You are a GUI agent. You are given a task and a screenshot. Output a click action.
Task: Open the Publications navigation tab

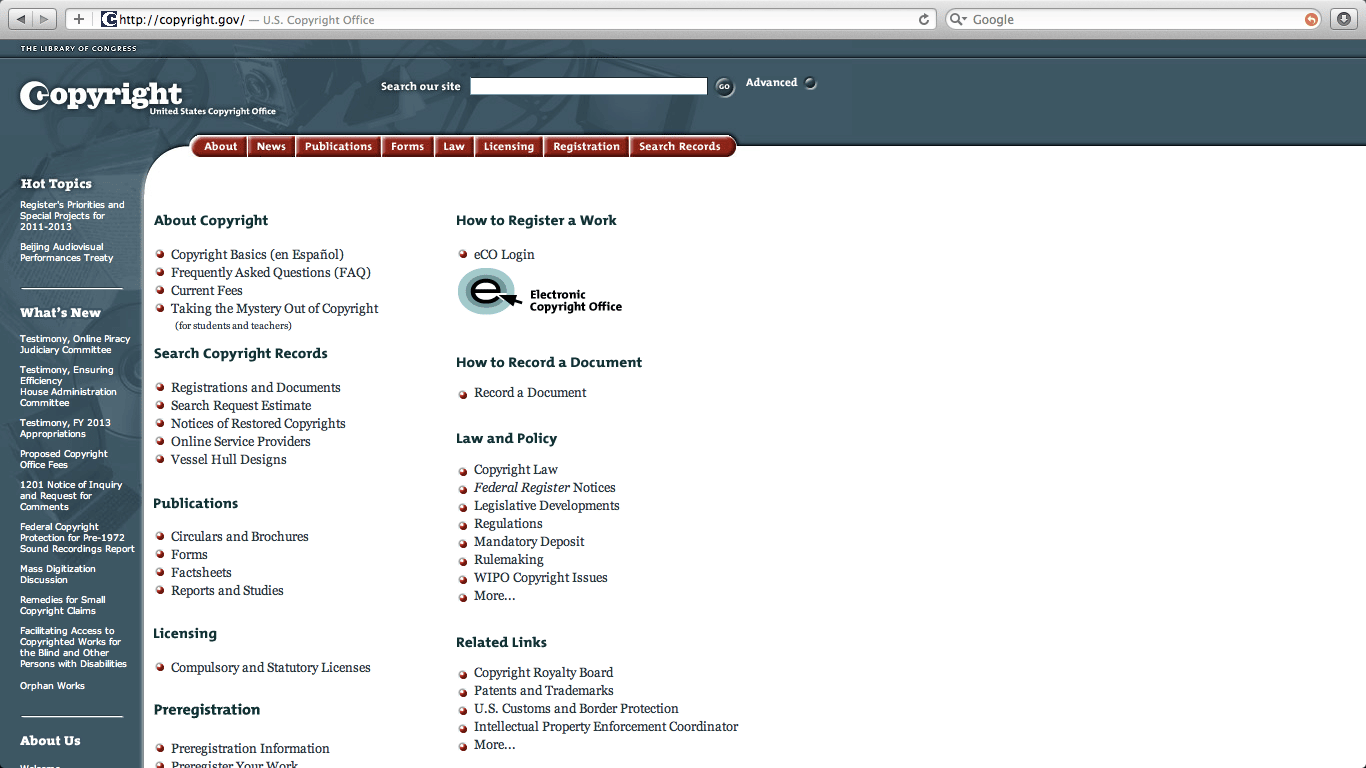tap(338, 146)
